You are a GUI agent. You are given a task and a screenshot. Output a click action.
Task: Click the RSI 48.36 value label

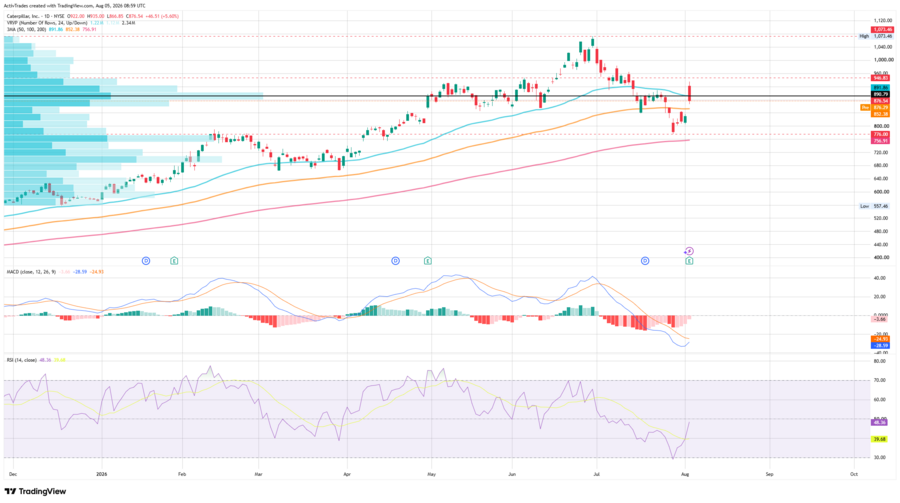point(879,422)
